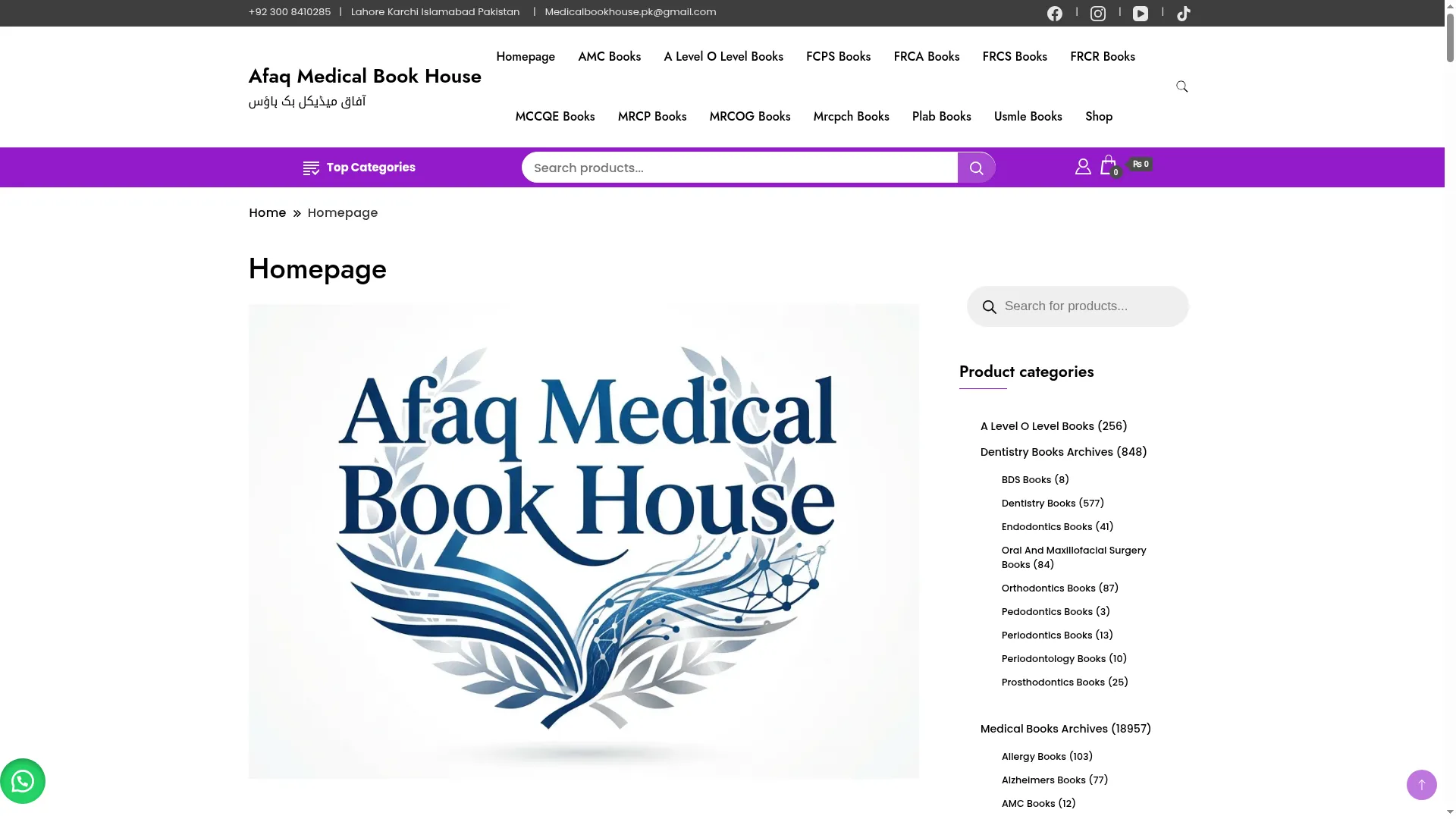The width and height of the screenshot is (1456, 819).
Task: Open the TikTok profile icon
Action: coord(1183,14)
